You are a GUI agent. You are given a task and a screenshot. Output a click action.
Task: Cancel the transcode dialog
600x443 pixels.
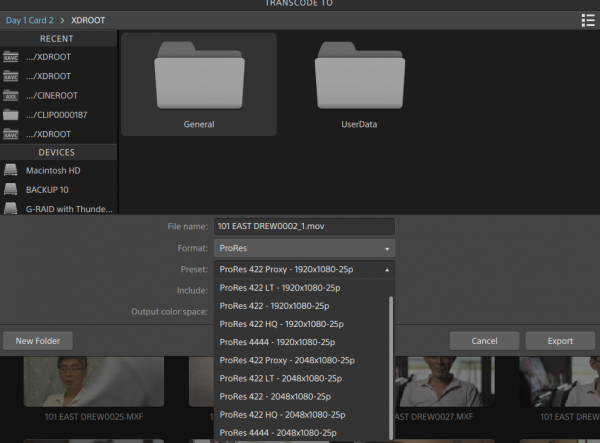(x=485, y=341)
